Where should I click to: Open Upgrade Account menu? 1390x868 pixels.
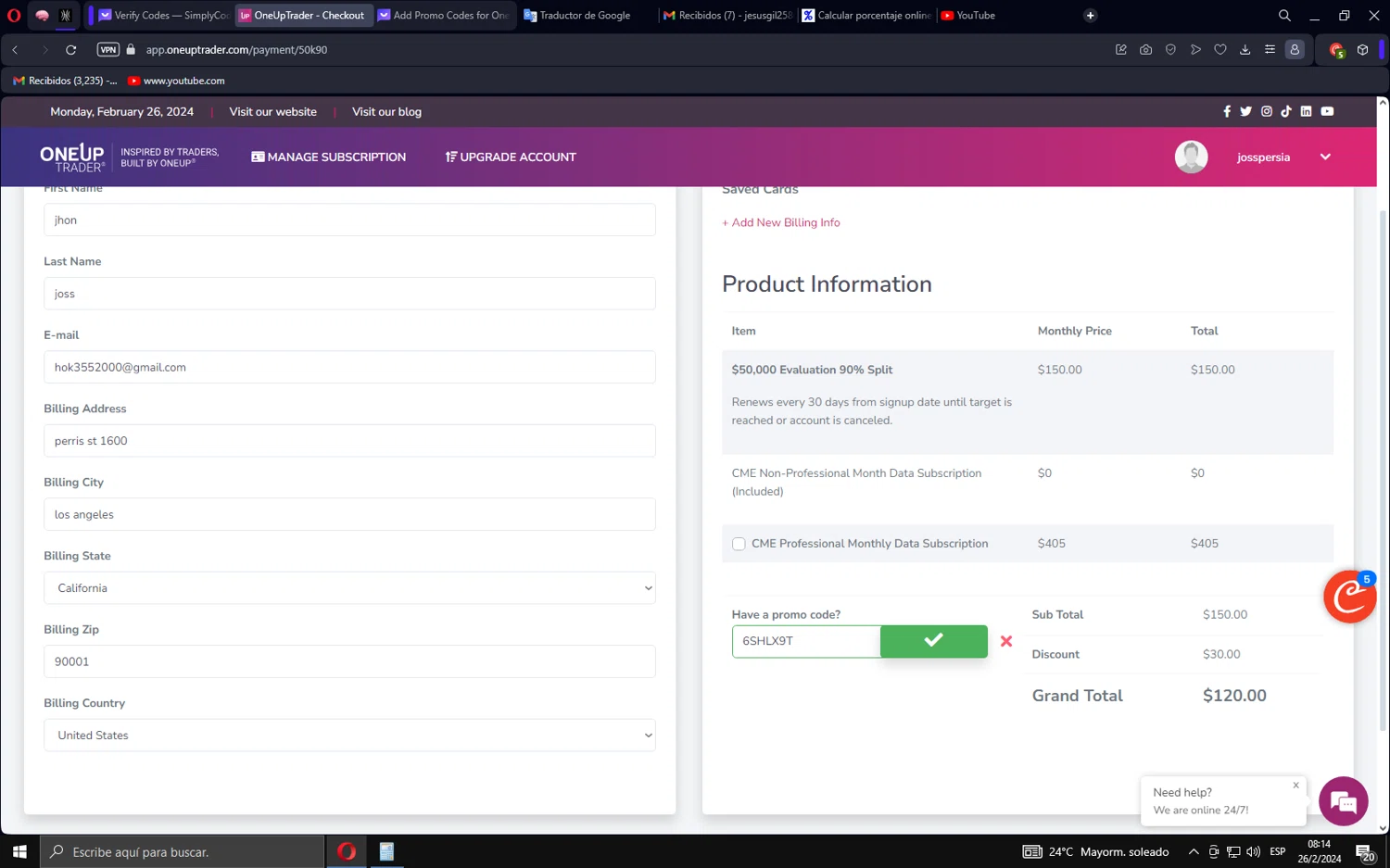coord(511,157)
